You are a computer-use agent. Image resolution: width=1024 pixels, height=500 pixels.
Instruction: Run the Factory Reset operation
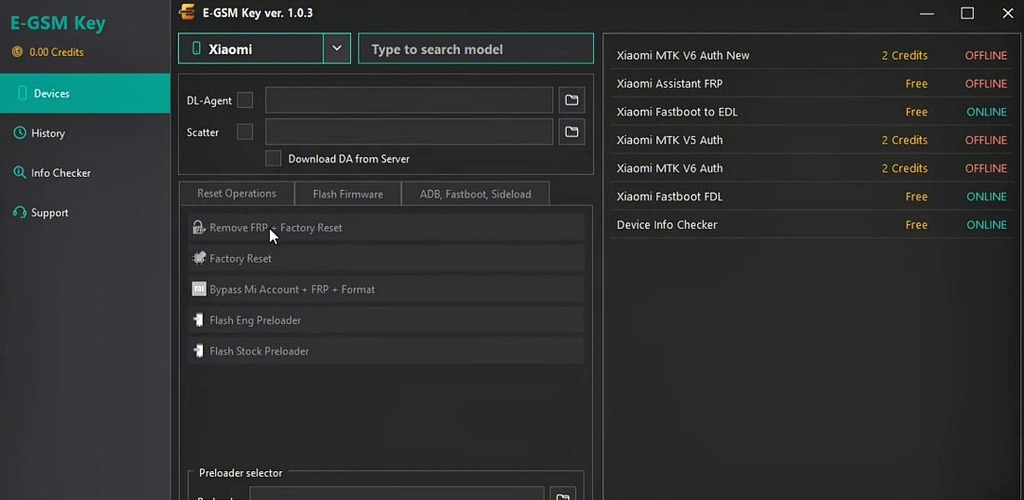(386, 258)
